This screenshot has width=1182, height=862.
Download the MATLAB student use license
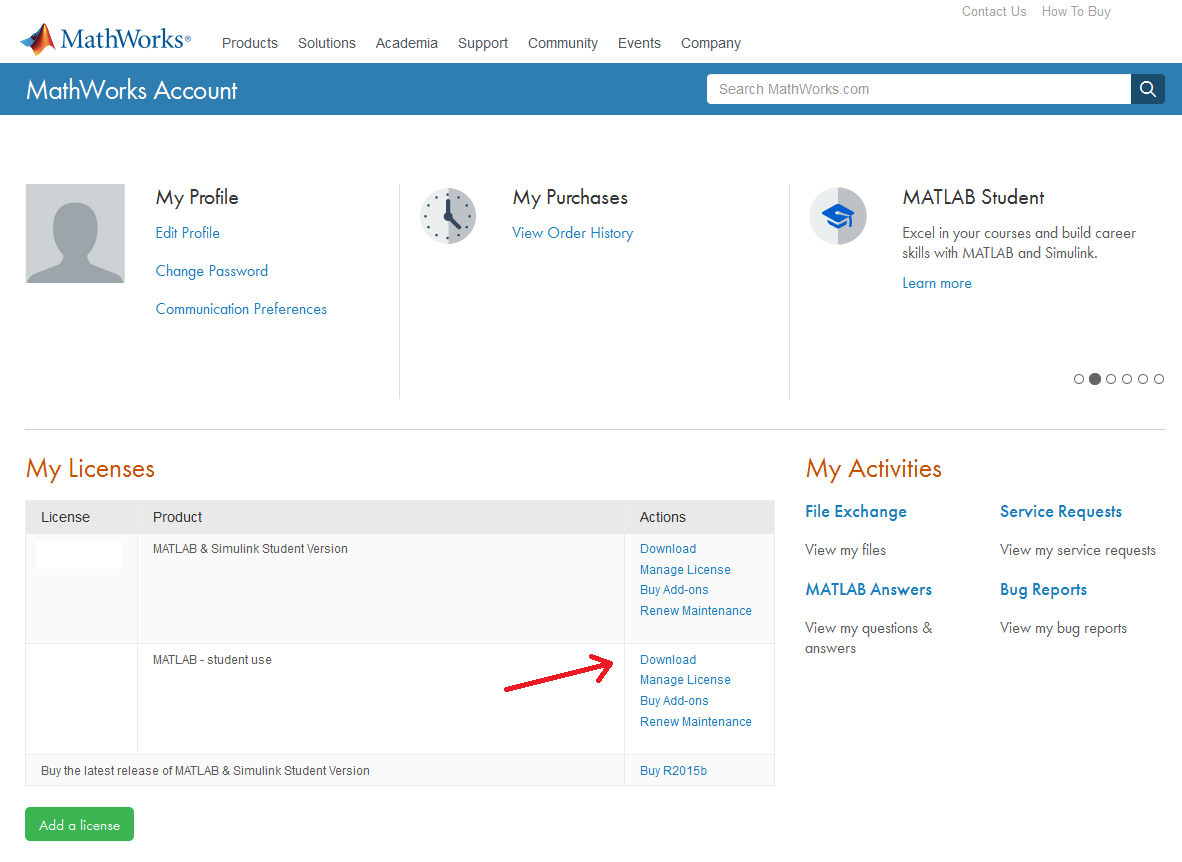(667, 659)
